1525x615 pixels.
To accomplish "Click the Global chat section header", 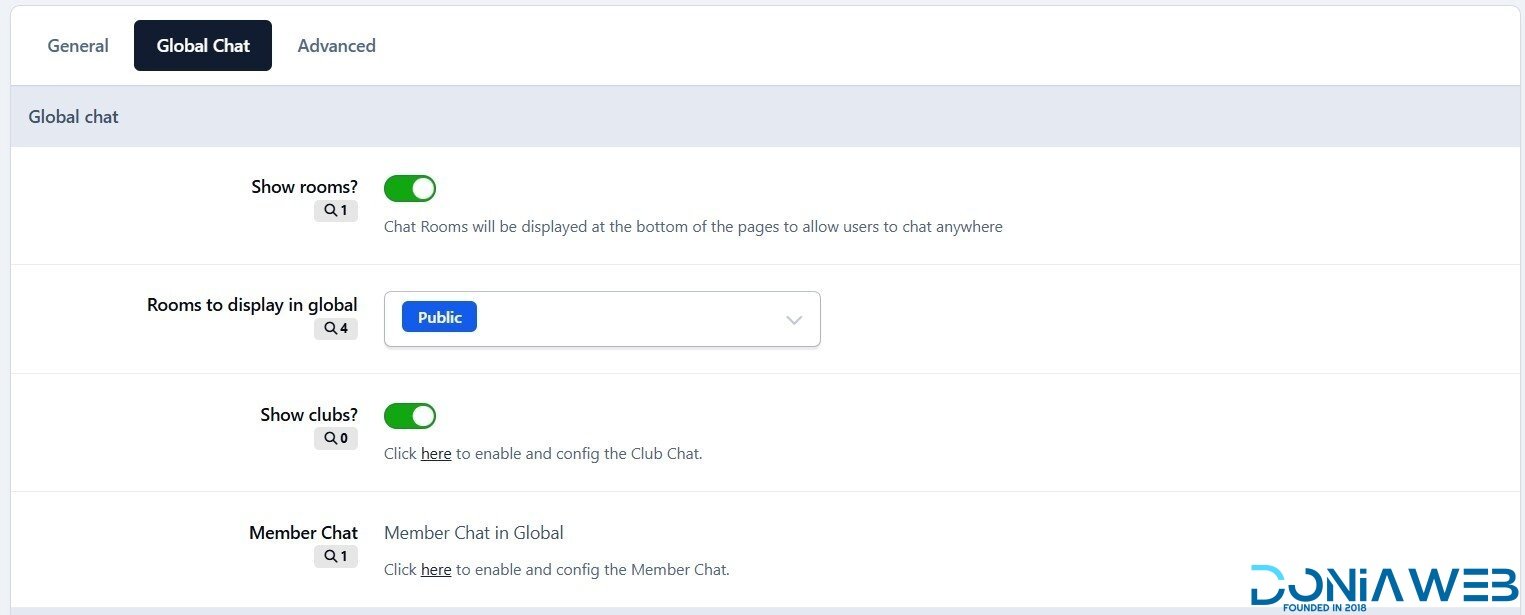I will tap(74, 117).
